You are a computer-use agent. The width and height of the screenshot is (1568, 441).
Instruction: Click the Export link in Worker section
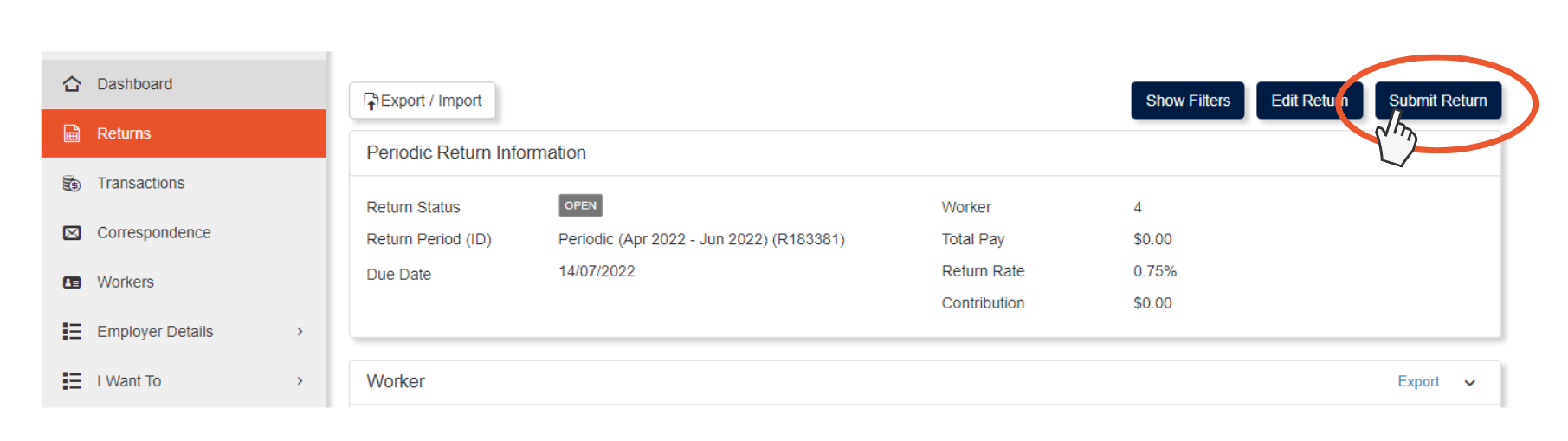[x=1417, y=382]
